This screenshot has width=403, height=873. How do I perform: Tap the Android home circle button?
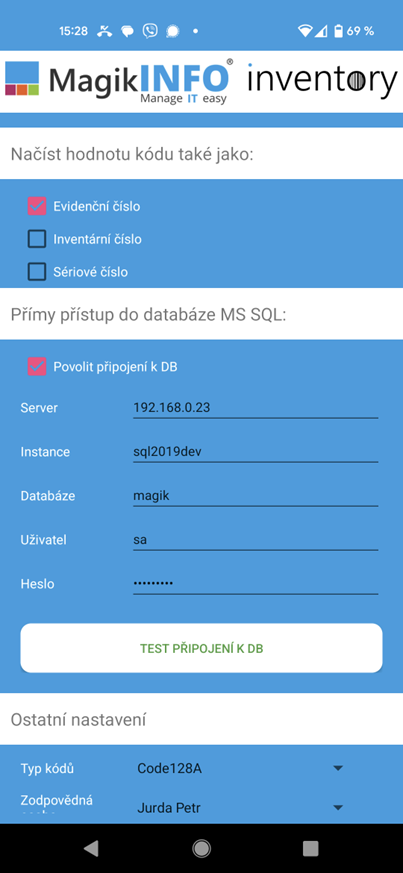point(202,848)
